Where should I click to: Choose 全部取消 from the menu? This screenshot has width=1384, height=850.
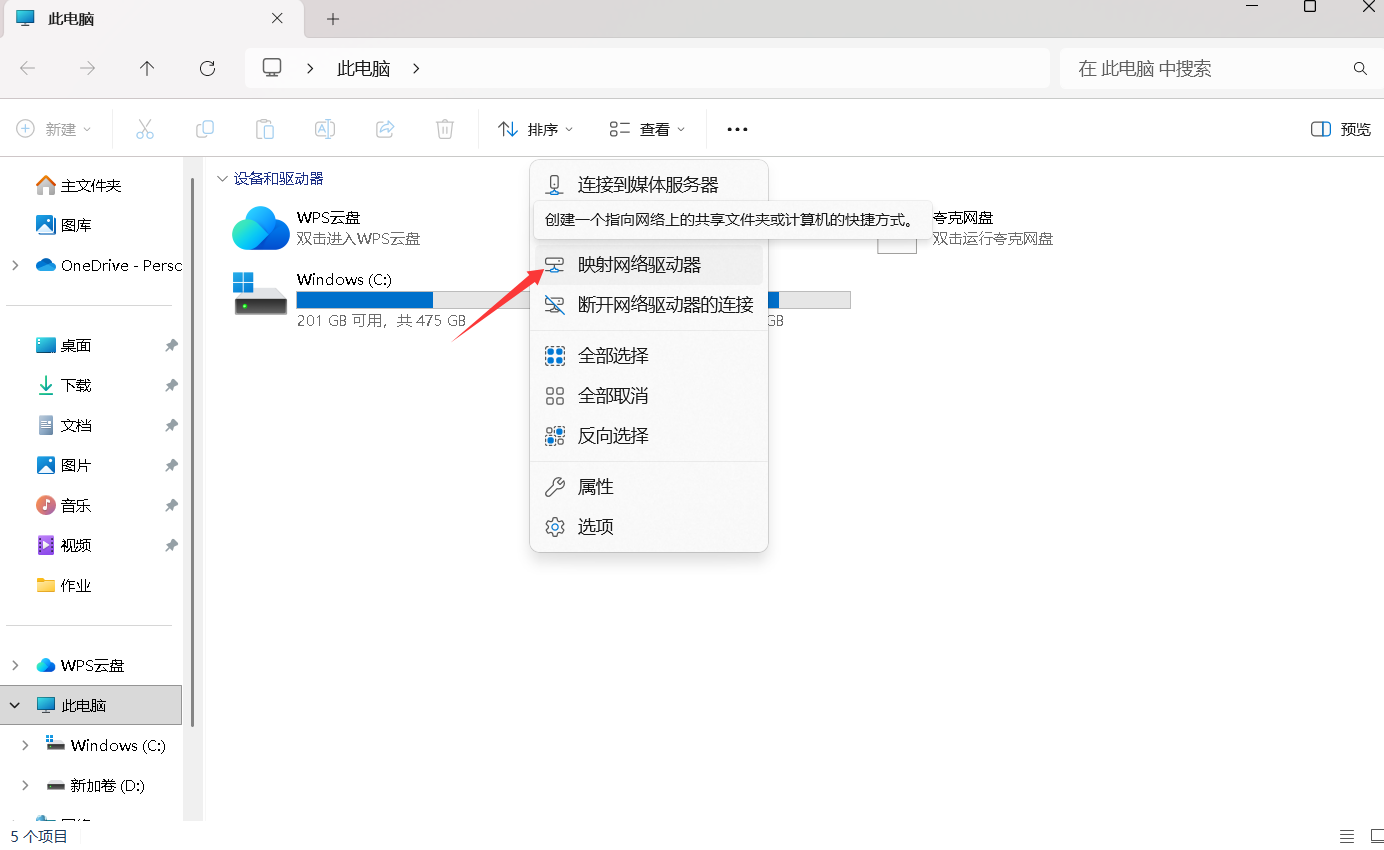(649, 396)
